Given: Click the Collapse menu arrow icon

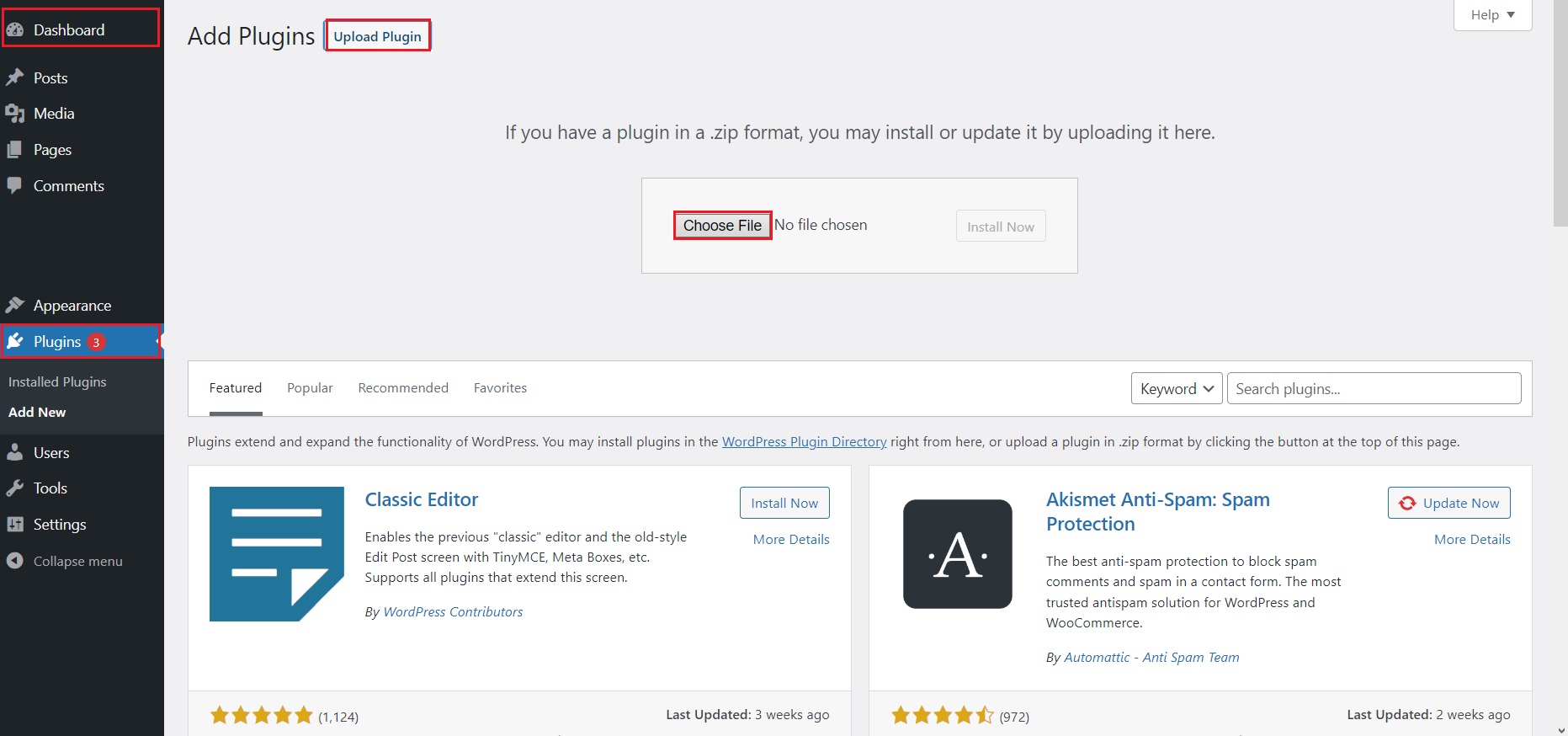Looking at the screenshot, I should 15,561.
